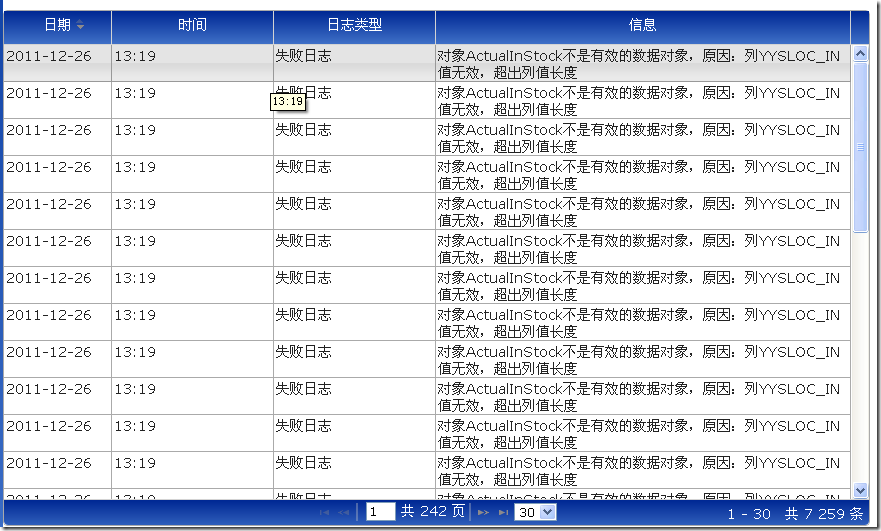
Task: Go to the first page of logs
Action: 324,512
